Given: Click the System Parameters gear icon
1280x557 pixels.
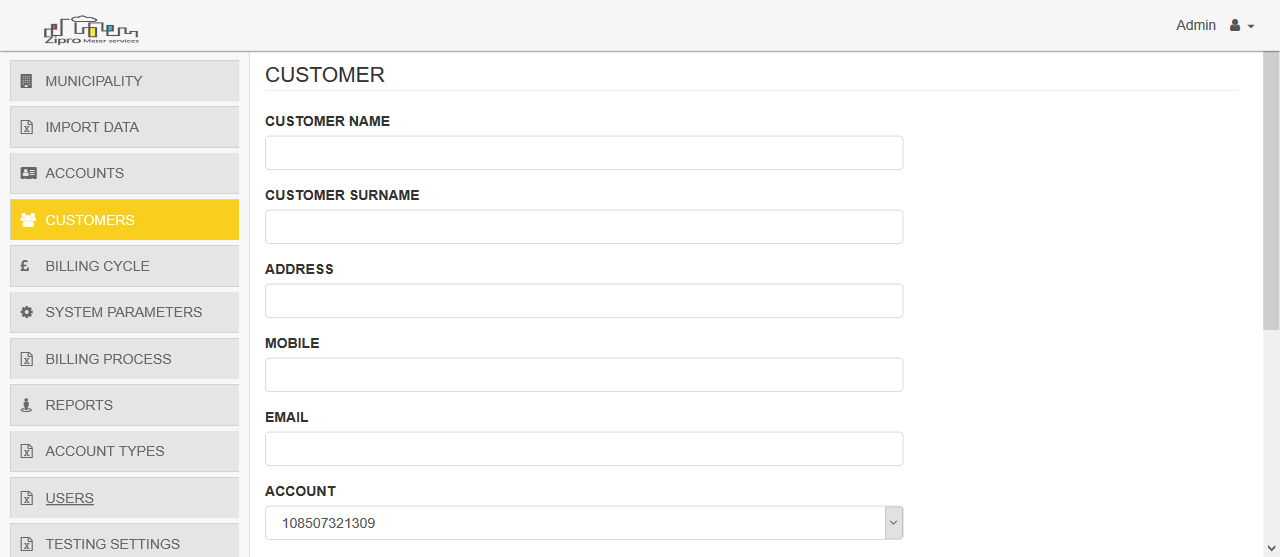Looking at the screenshot, I should (x=27, y=312).
